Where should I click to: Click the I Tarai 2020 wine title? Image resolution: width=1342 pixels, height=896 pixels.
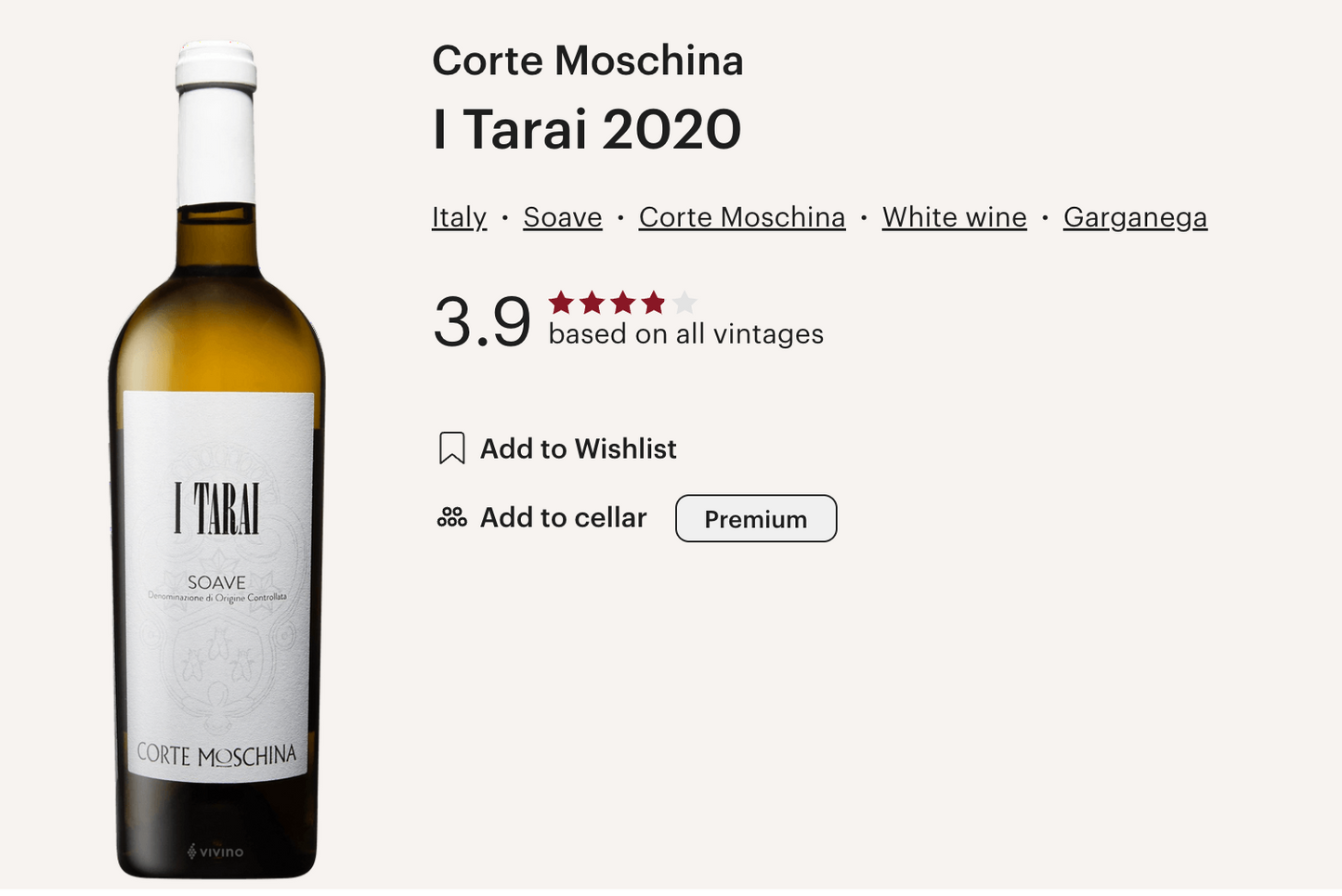pyautogui.click(x=587, y=129)
